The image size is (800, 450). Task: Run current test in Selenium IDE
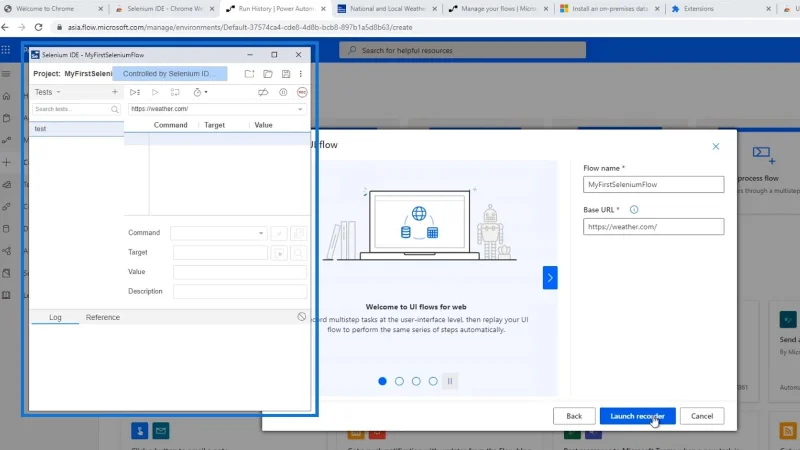click(x=155, y=92)
